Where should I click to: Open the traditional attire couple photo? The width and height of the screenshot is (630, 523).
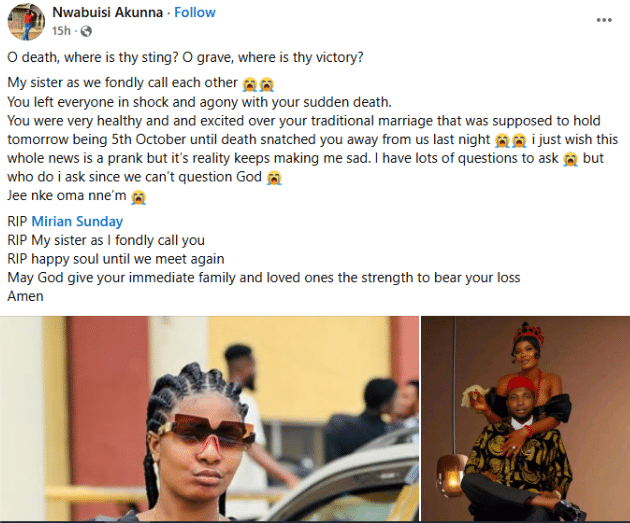tap(526, 419)
